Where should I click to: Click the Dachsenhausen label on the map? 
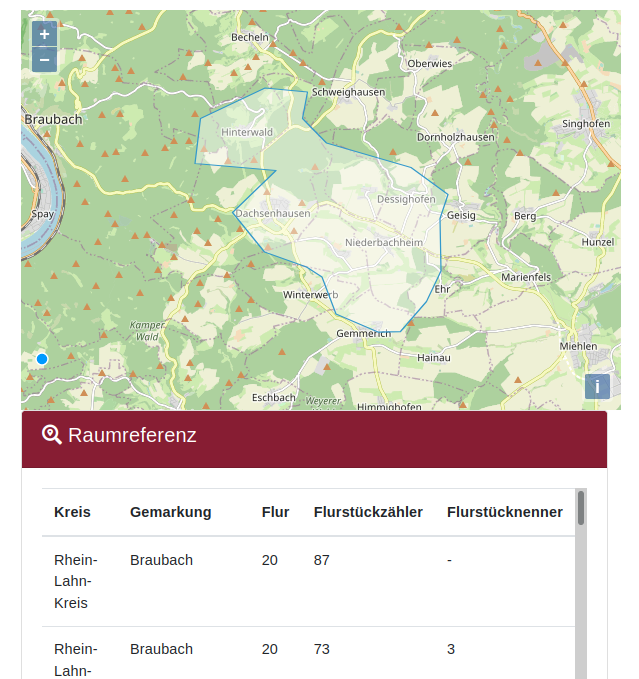pos(272,213)
